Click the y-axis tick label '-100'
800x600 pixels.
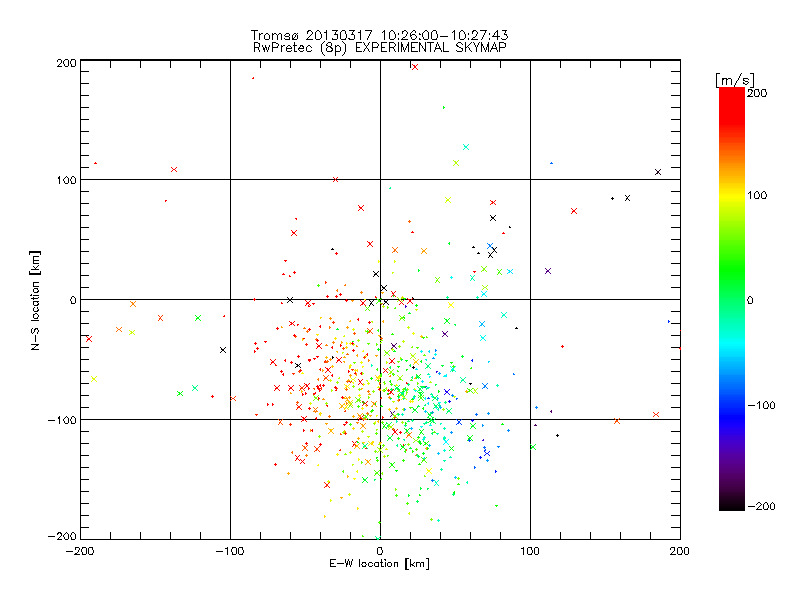(x=62, y=420)
